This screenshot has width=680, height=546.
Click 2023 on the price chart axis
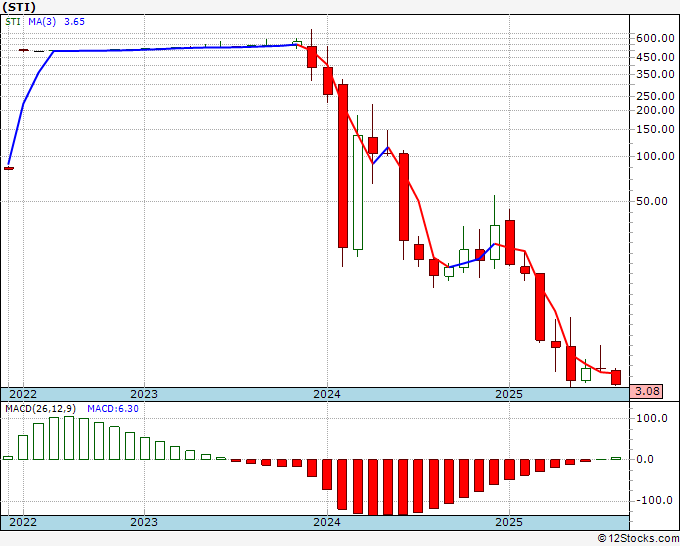(144, 394)
